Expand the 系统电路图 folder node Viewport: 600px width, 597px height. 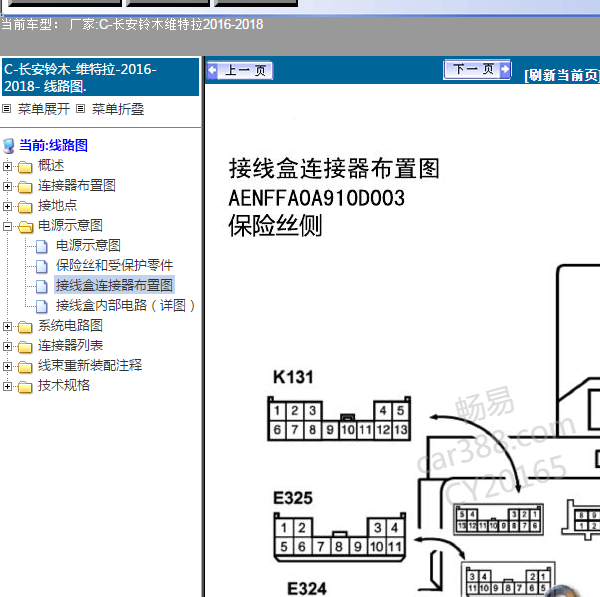(7, 326)
